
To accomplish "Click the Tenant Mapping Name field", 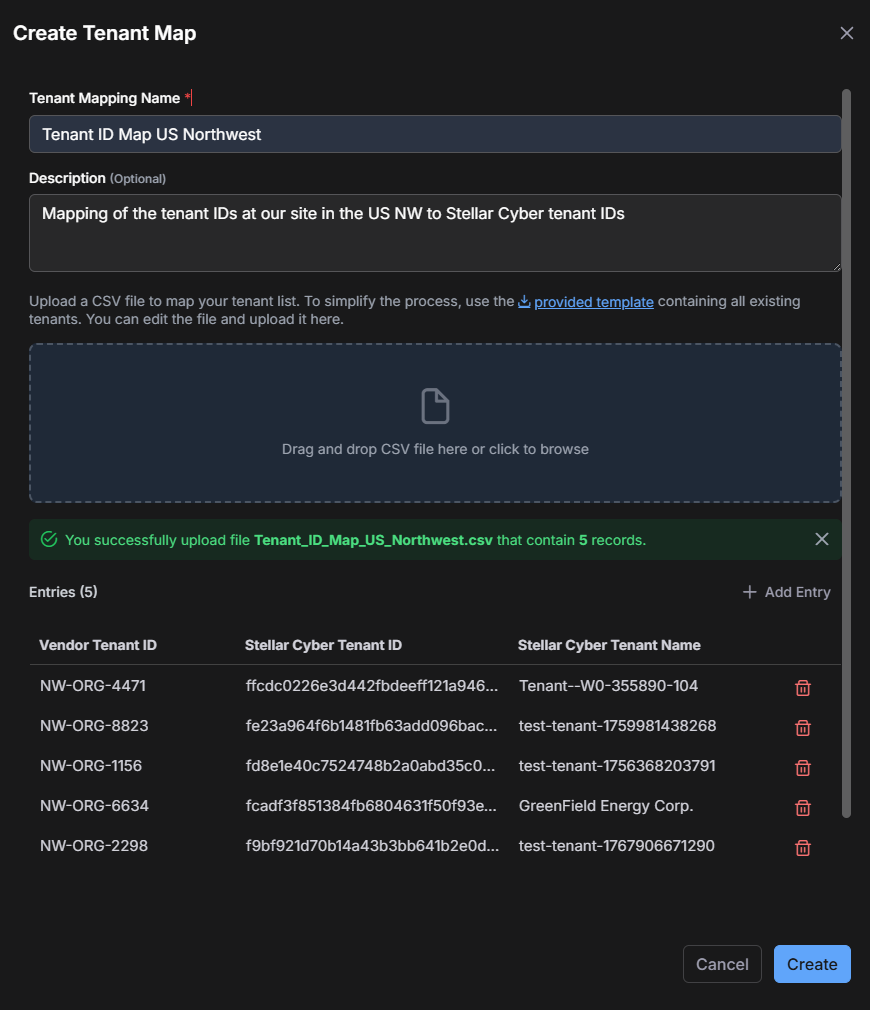I will [x=435, y=134].
